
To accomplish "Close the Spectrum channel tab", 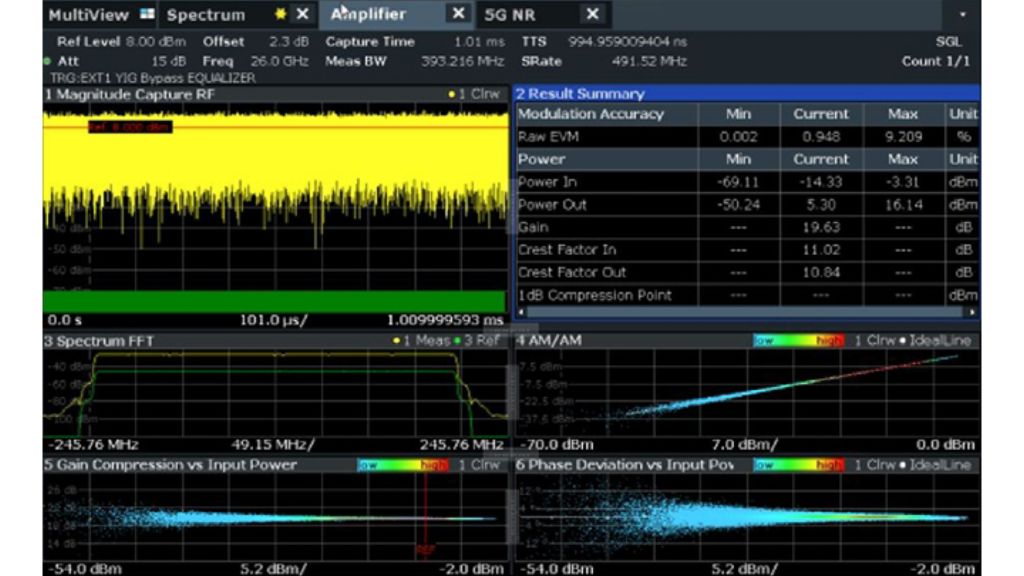I will (302, 15).
